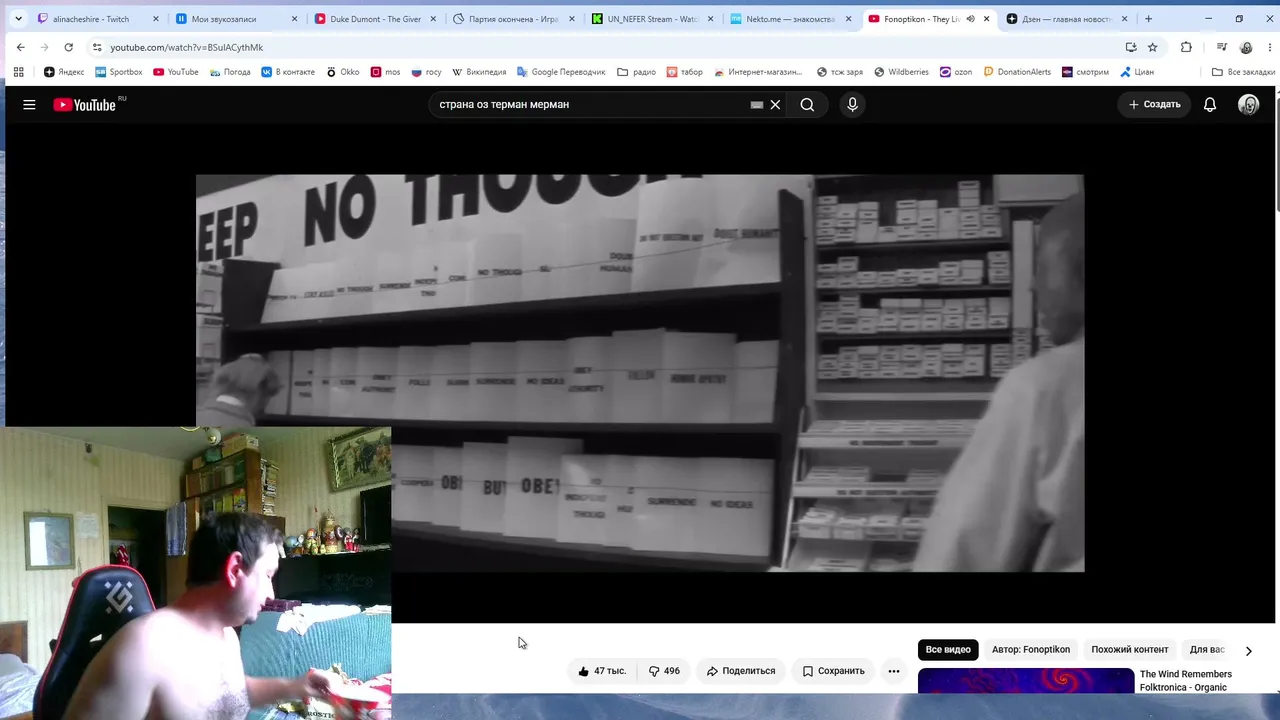
Task: Switch to alinacheshire - Twitch tab
Action: click(98, 19)
